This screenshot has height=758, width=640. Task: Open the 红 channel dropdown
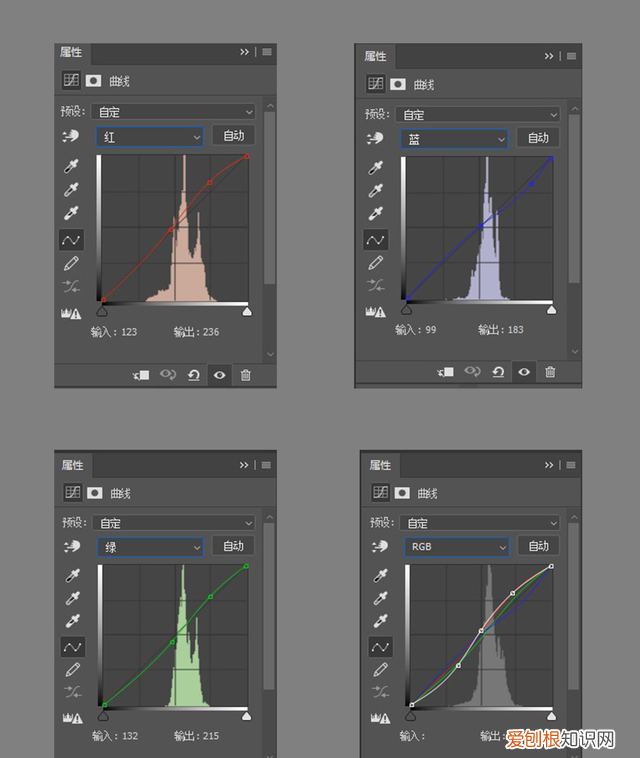click(150, 136)
